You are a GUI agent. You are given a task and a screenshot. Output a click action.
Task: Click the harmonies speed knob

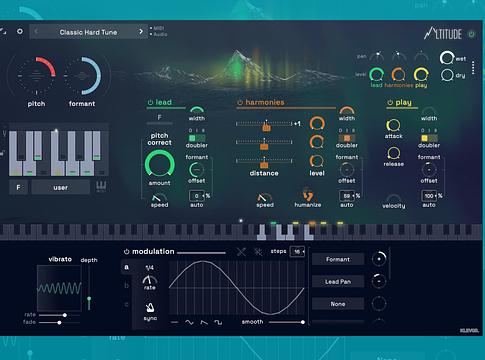(x=265, y=197)
